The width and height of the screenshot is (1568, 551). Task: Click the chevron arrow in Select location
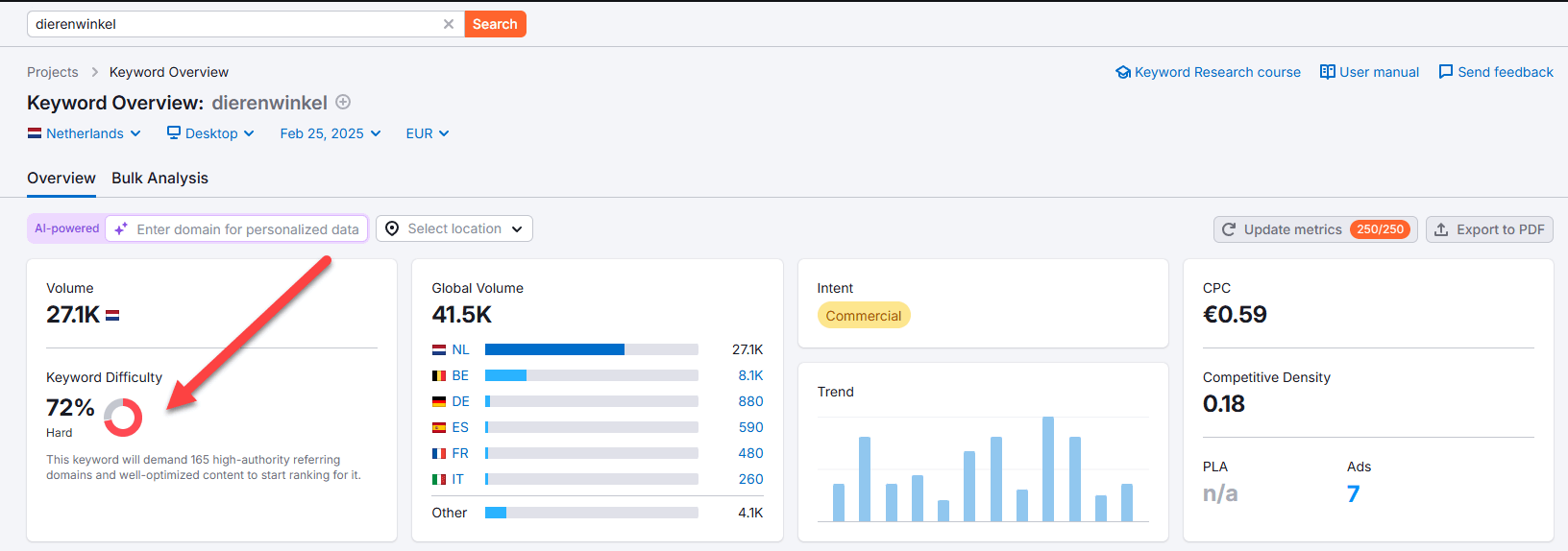pos(517,229)
